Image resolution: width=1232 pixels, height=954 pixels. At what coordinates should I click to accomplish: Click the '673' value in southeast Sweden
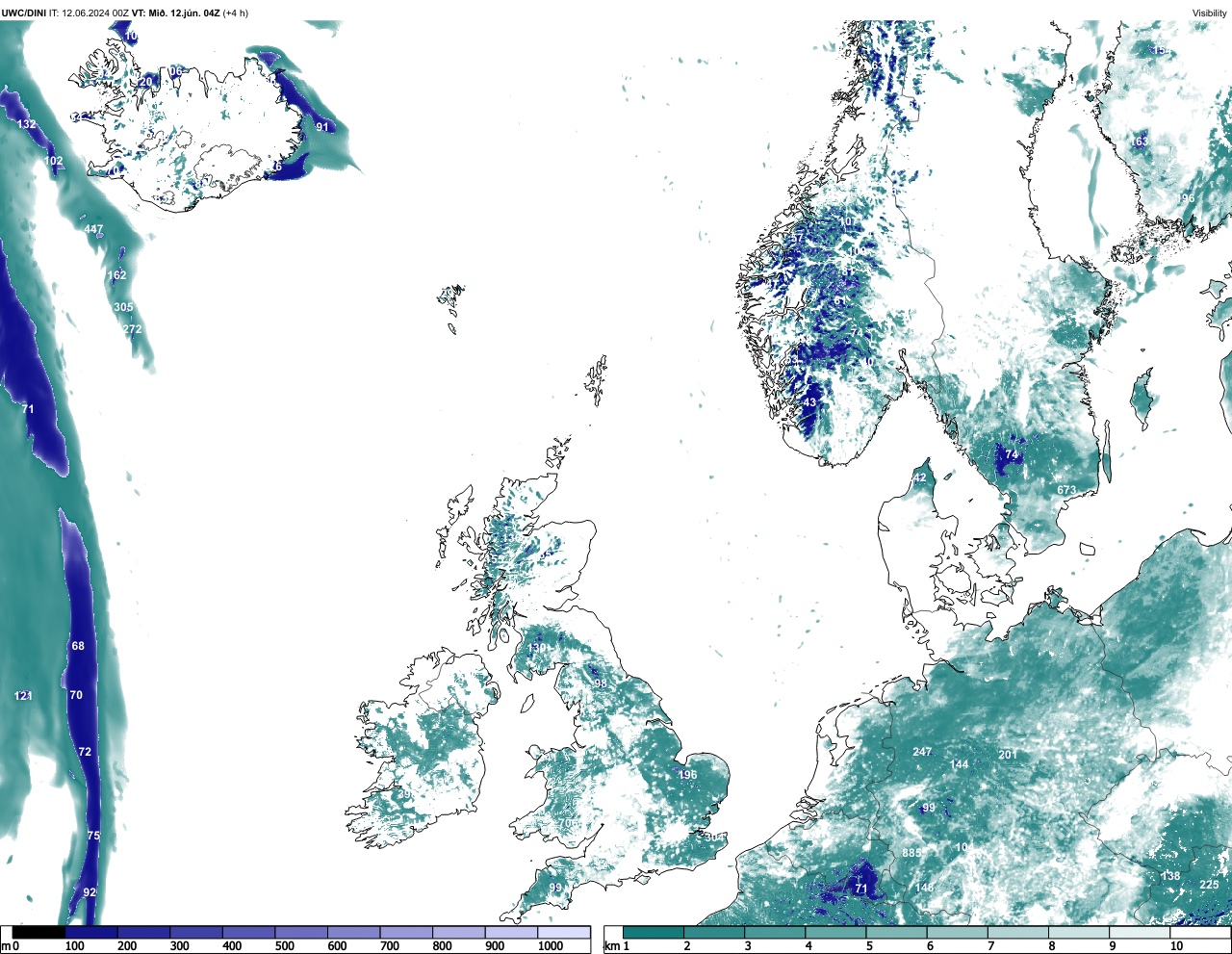click(1066, 490)
